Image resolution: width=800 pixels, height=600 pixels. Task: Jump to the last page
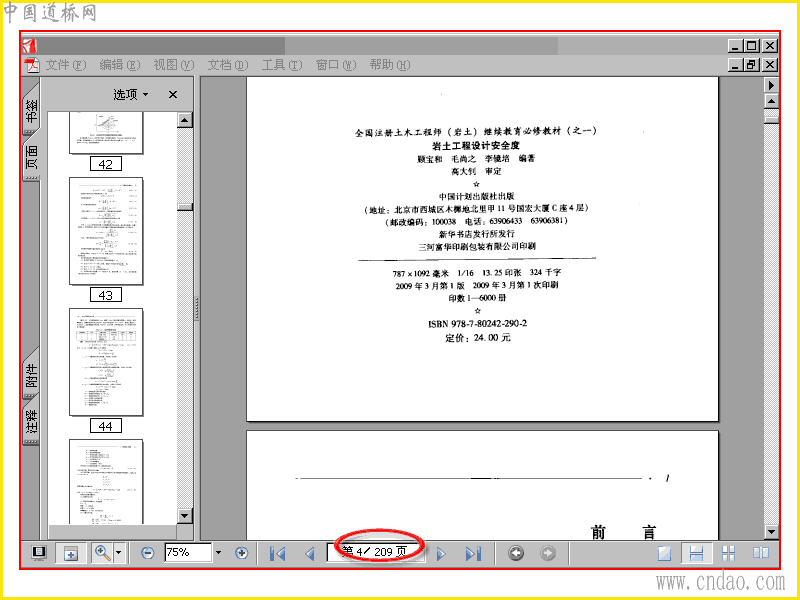pyautogui.click(x=473, y=554)
